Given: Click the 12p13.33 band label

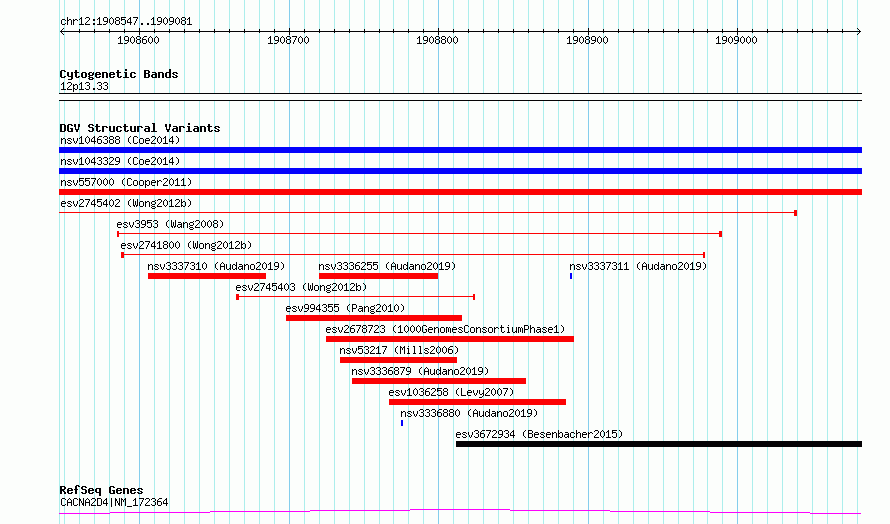Looking at the screenshot, I should [84, 86].
